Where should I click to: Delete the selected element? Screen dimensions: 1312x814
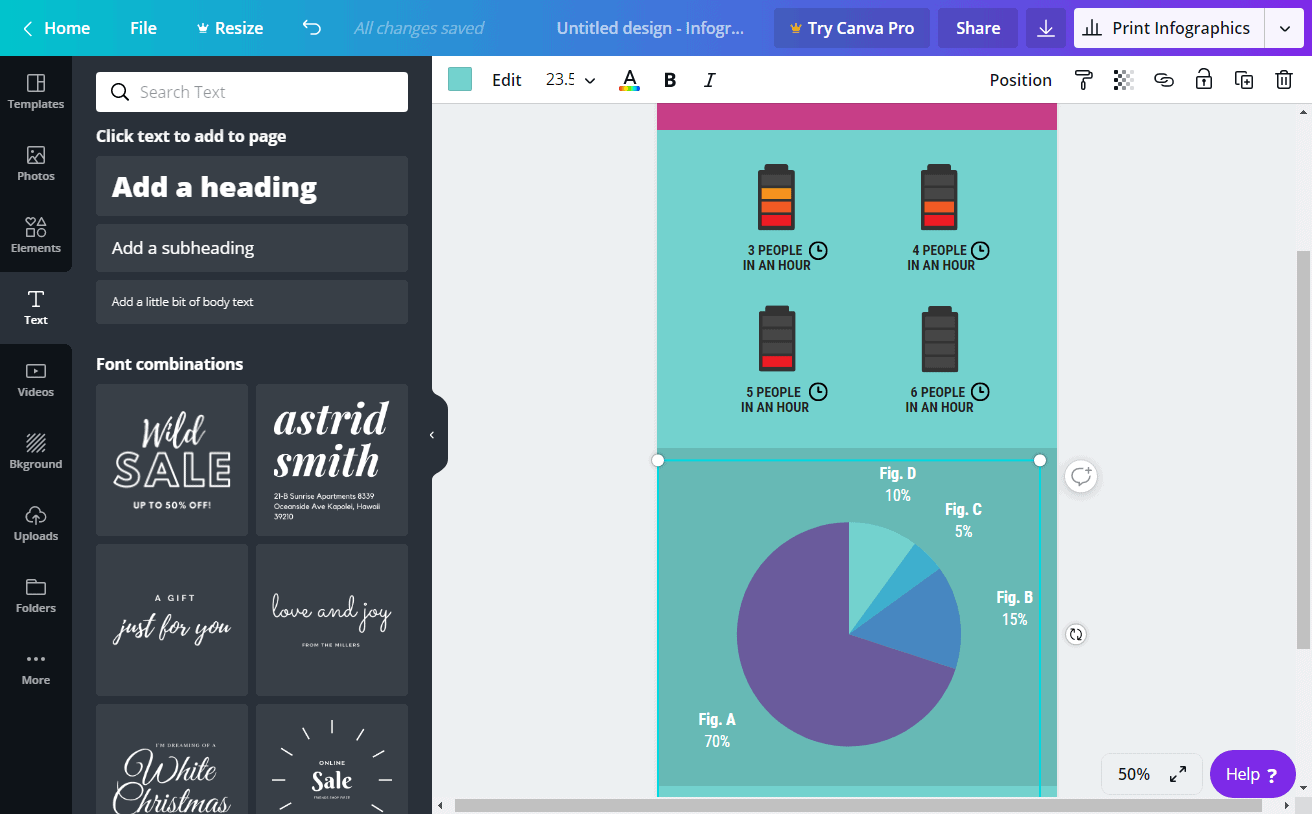[x=1284, y=80]
